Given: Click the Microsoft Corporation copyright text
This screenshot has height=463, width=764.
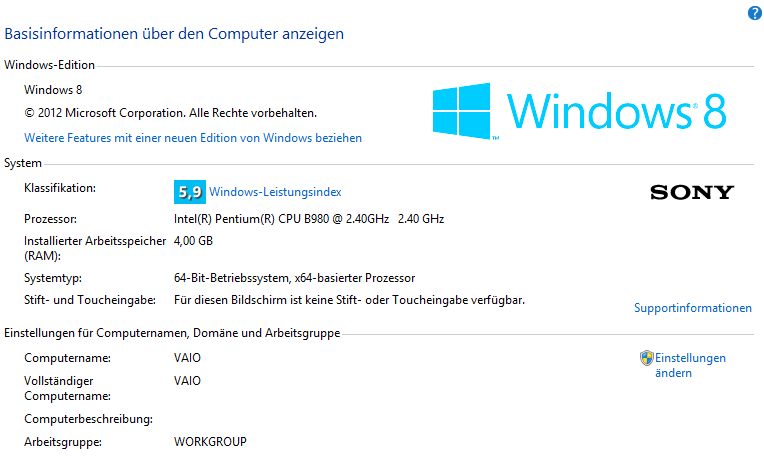Looking at the screenshot, I should coord(171,113).
